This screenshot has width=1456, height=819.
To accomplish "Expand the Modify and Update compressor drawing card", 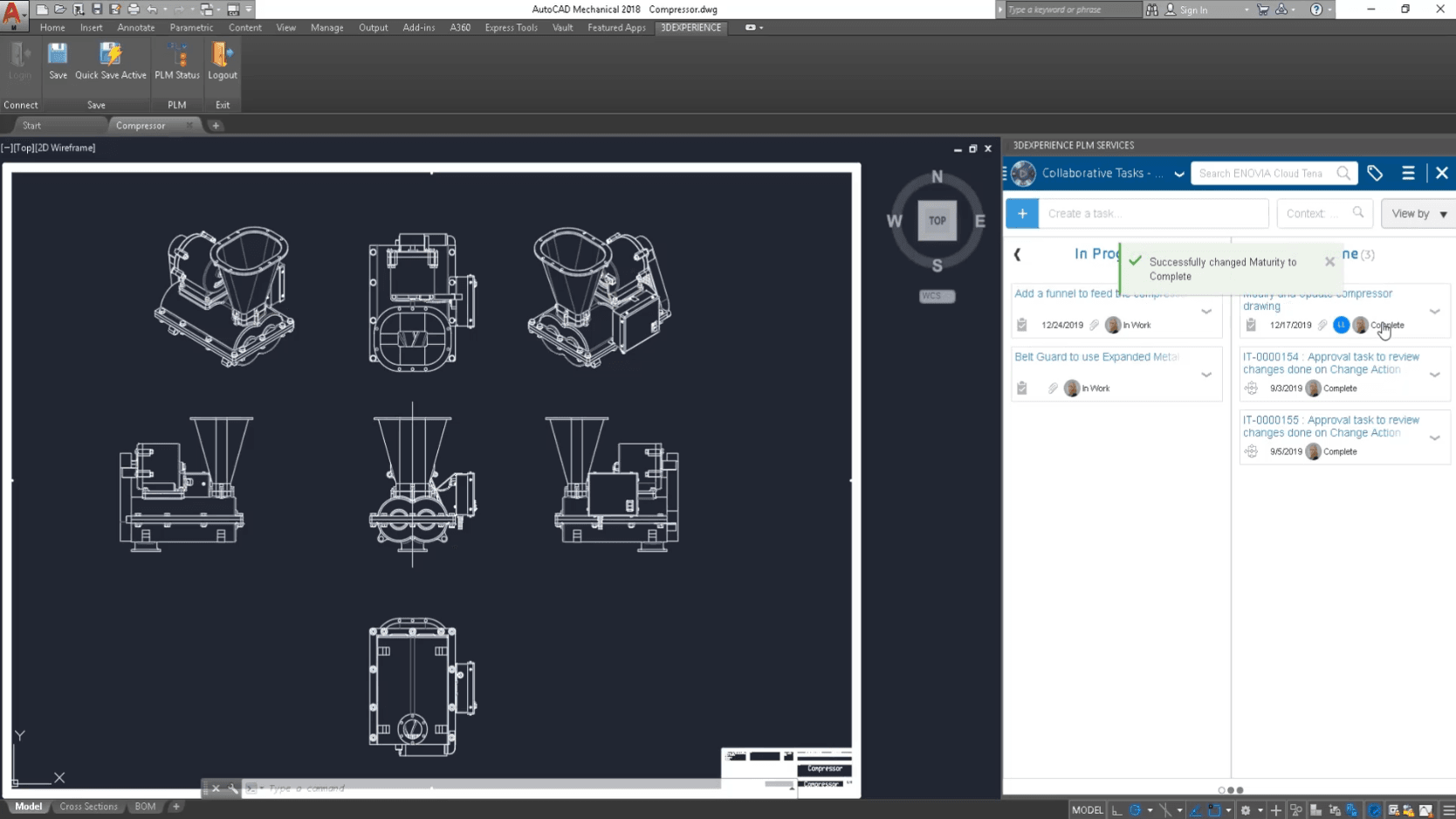I will pos(1435,311).
